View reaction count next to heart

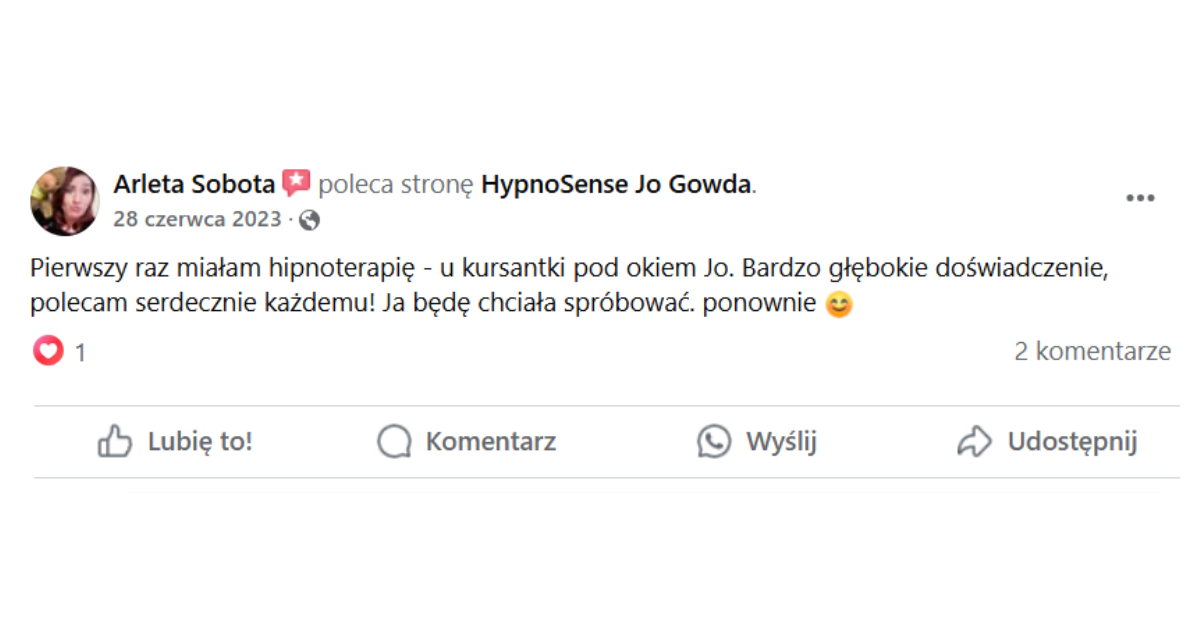click(x=81, y=352)
